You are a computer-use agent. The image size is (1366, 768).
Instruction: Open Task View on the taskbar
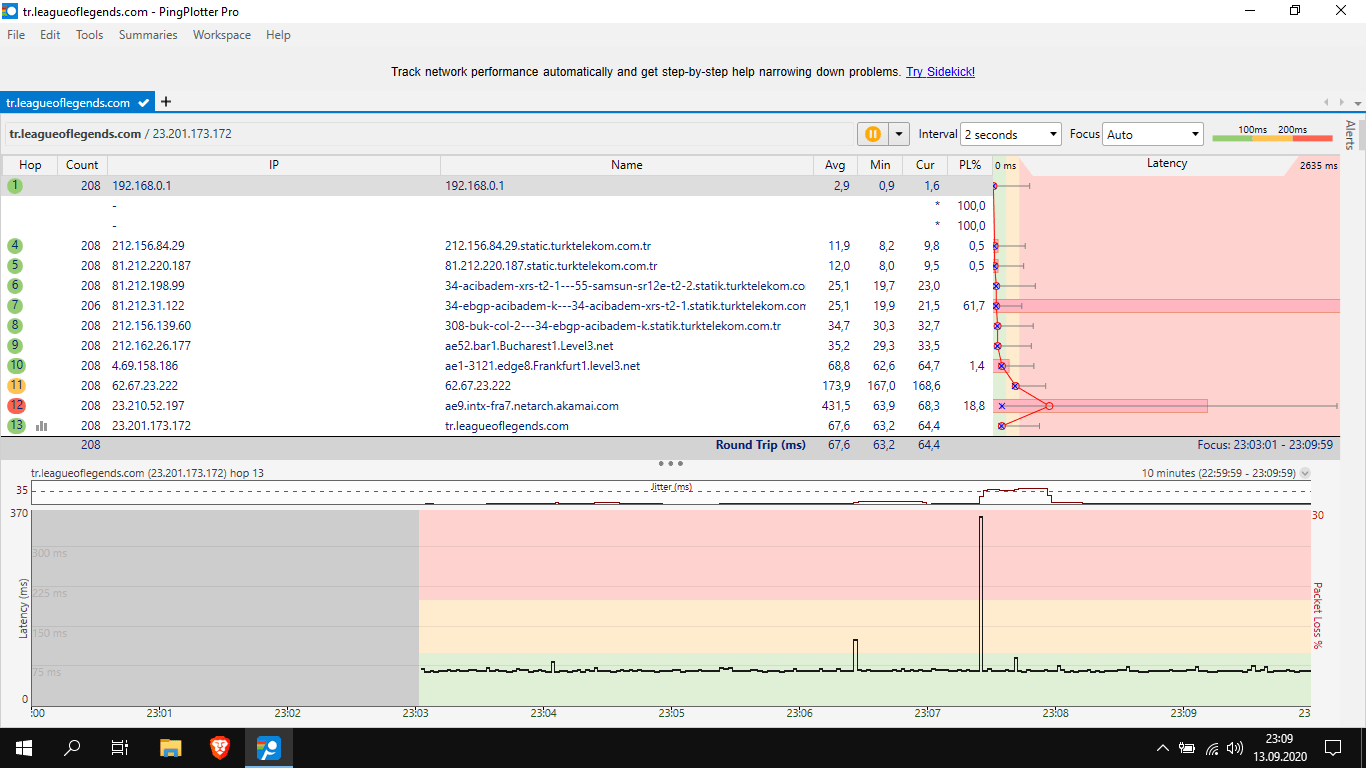click(x=120, y=747)
